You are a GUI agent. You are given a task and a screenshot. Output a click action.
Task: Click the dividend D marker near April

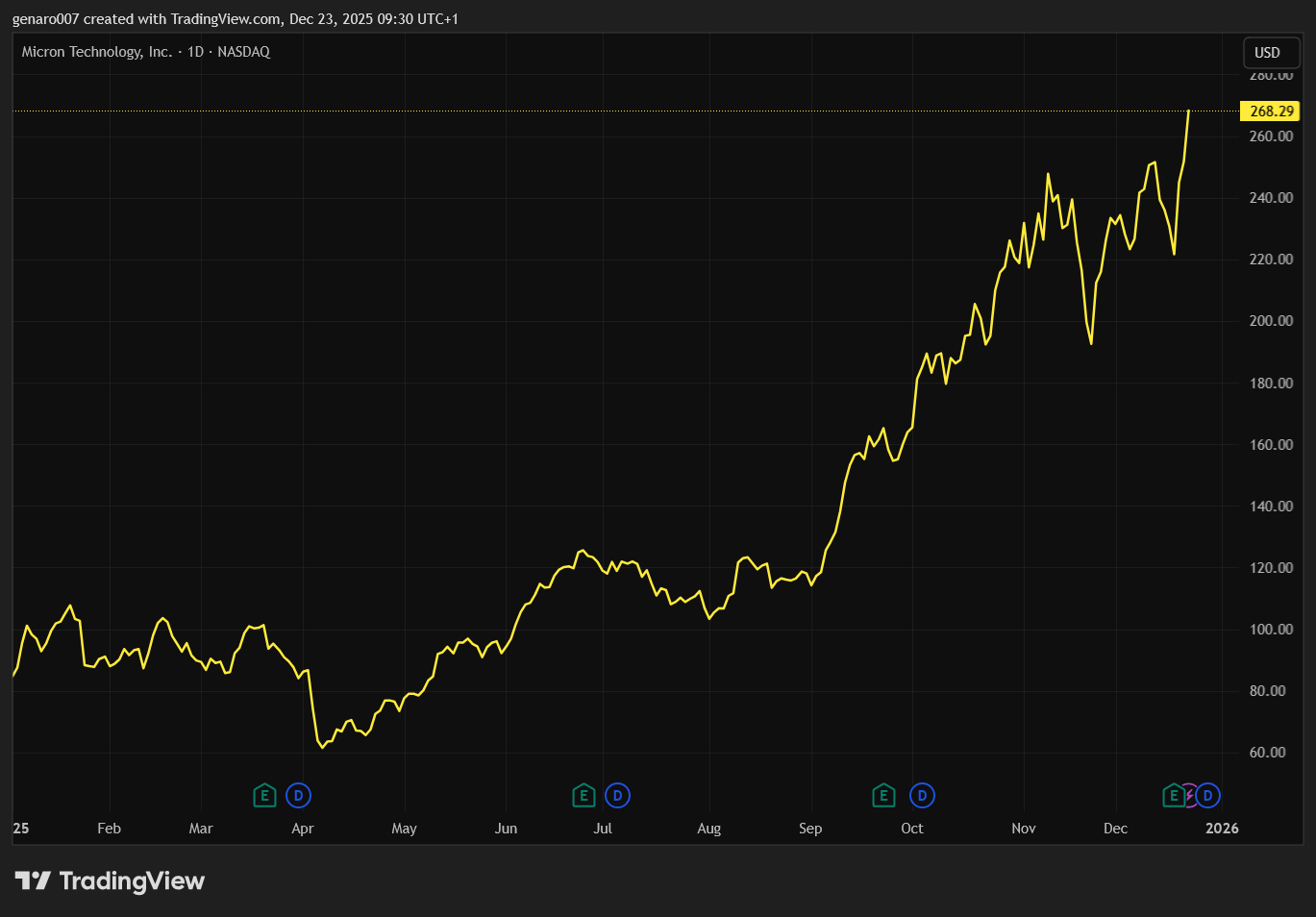click(x=299, y=796)
